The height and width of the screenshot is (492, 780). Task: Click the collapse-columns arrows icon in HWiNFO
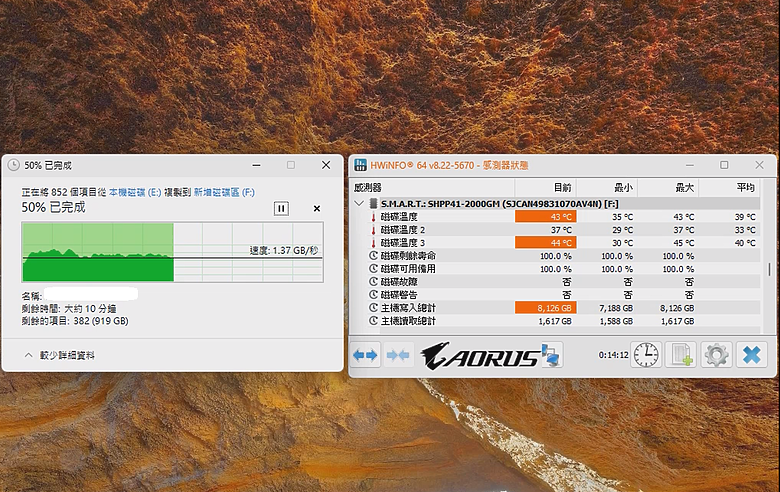[398, 355]
